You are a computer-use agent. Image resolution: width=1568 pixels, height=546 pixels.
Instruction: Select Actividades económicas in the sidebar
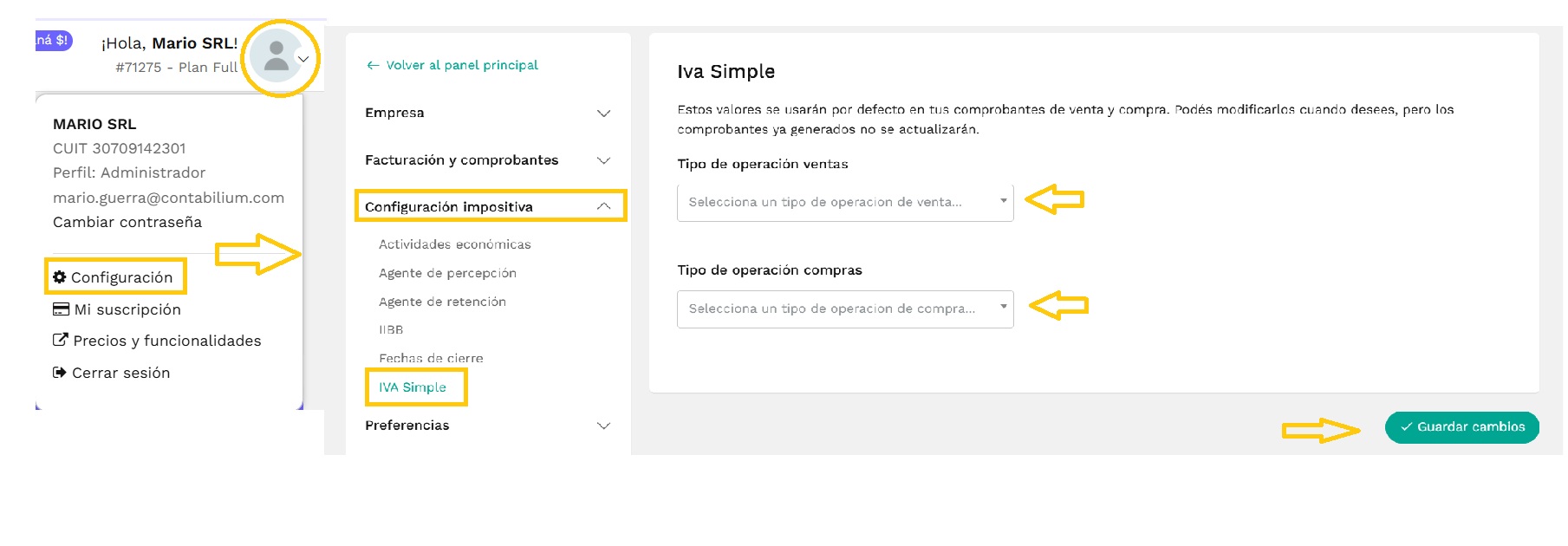click(455, 244)
